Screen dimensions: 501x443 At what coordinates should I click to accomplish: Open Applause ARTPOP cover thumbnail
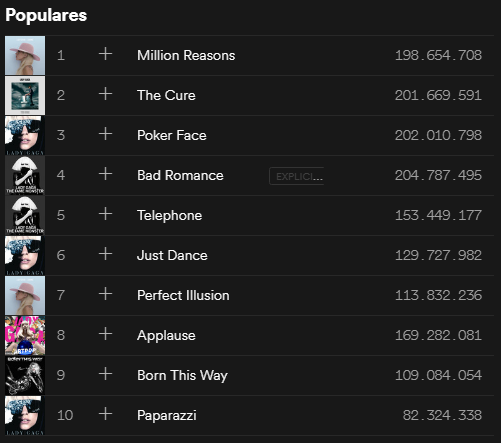point(25,335)
